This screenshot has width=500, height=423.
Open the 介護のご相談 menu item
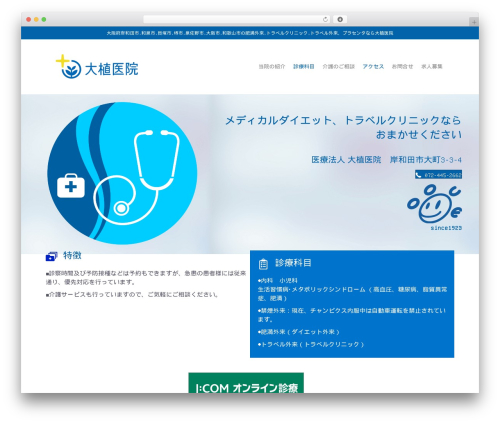click(338, 67)
